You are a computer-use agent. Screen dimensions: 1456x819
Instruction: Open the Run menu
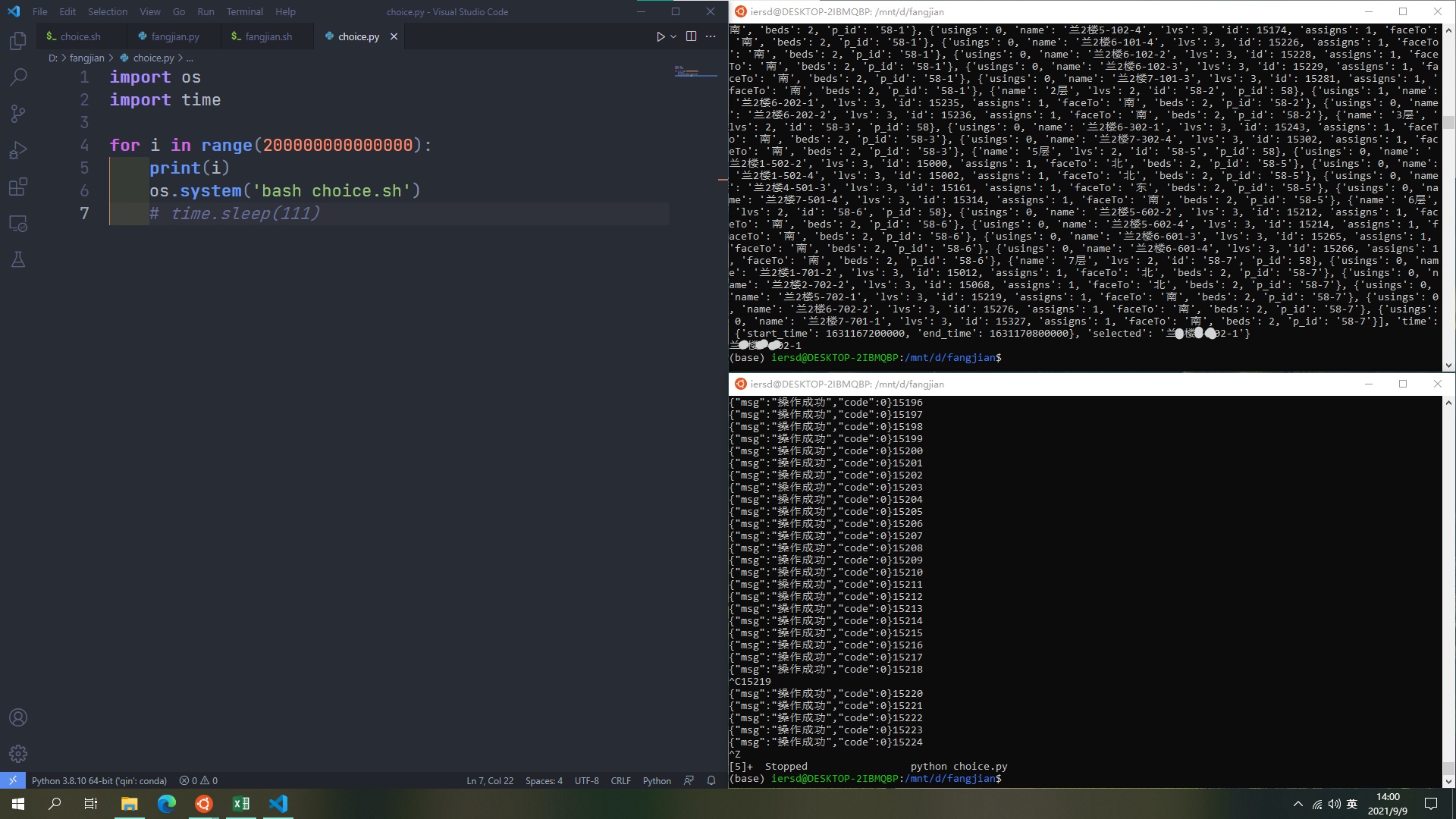click(206, 11)
